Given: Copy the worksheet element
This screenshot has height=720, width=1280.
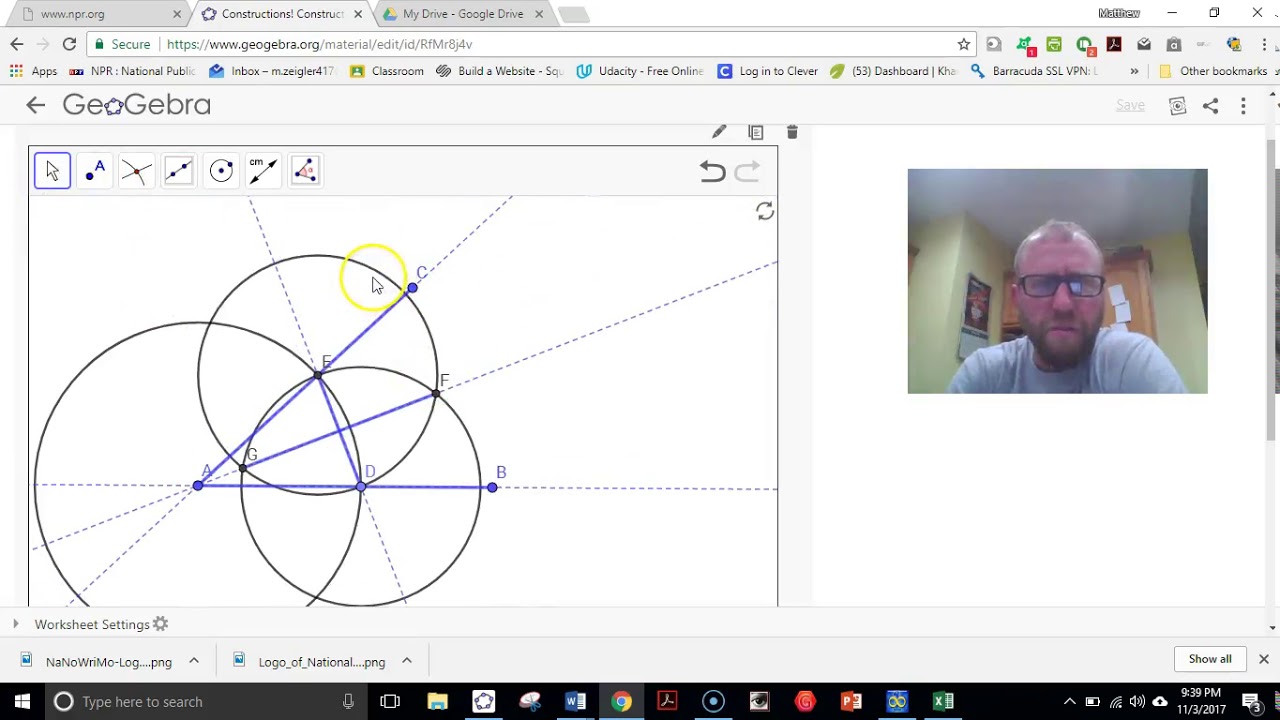Looking at the screenshot, I should click(x=756, y=132).
